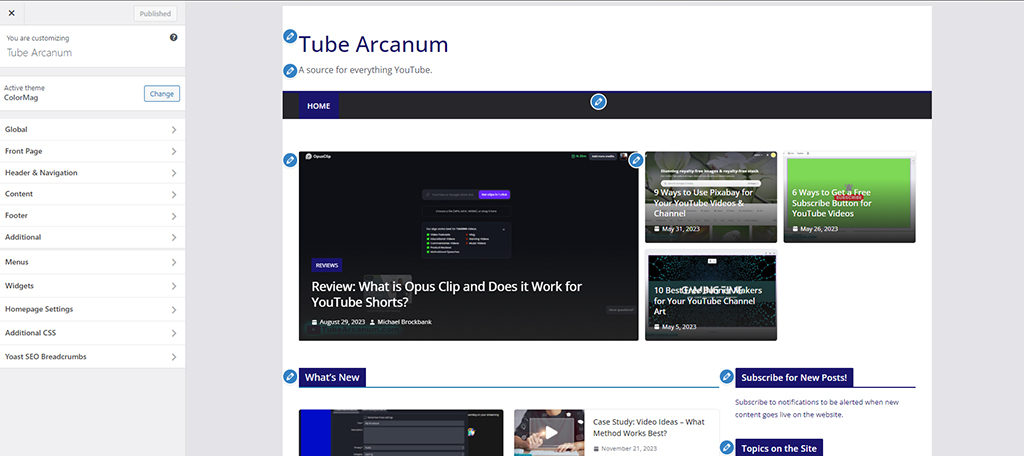1024x456 pixels.
Task: Expand Homepage Settings chevron
Action: click(x=174, y=309)
